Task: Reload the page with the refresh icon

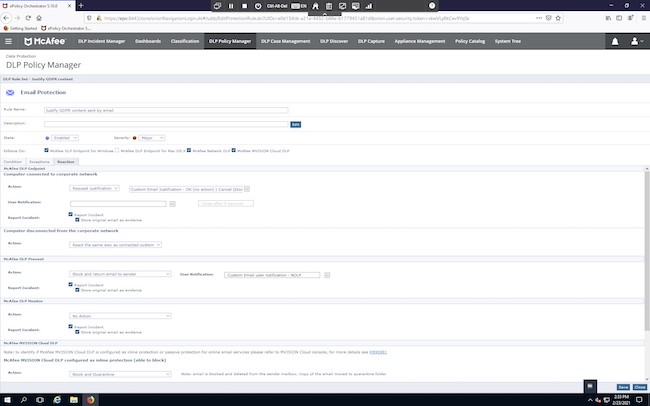Action: coord(28,18)
